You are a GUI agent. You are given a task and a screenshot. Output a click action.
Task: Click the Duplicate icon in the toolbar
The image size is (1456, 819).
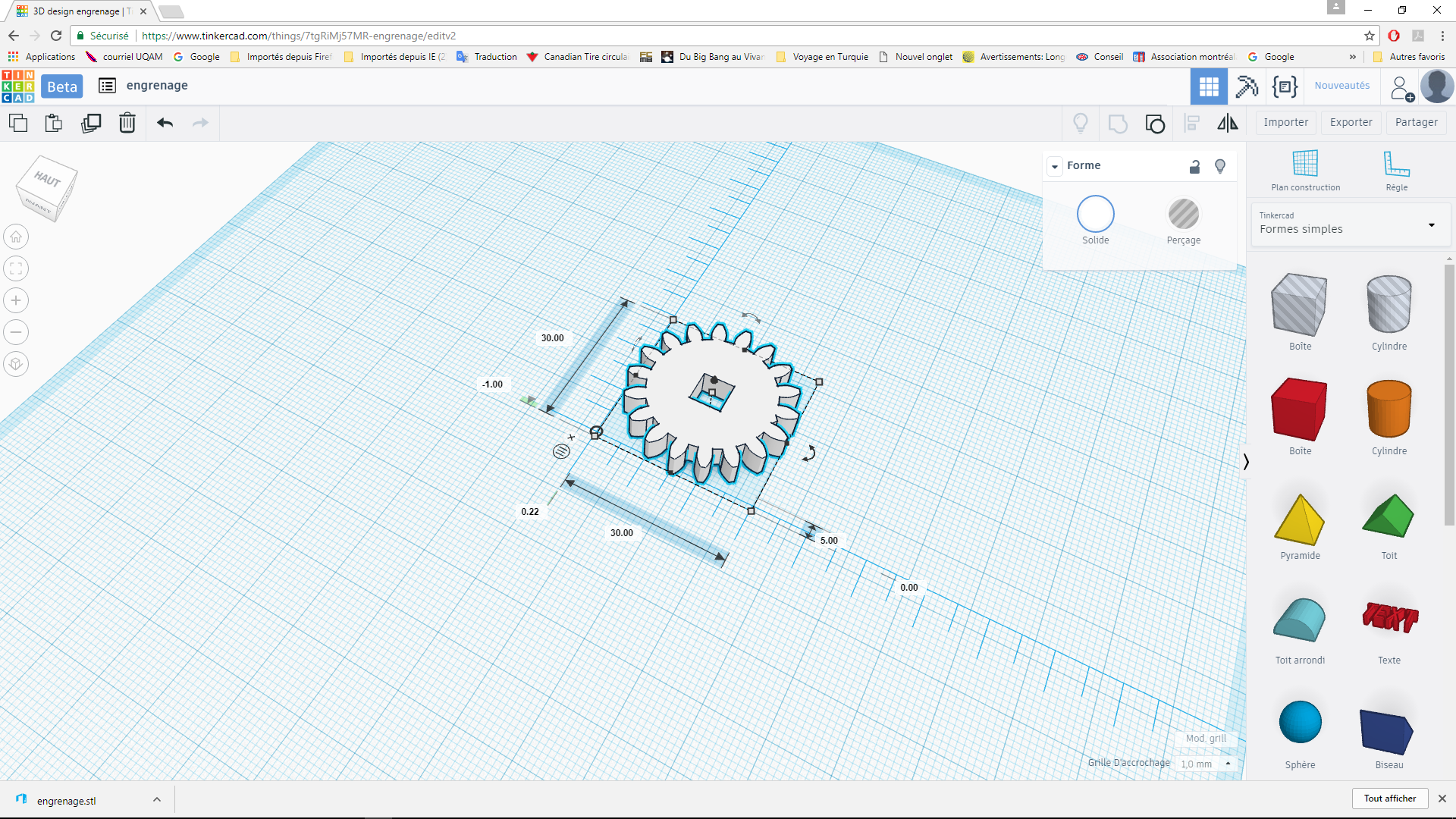pos(91,123)
